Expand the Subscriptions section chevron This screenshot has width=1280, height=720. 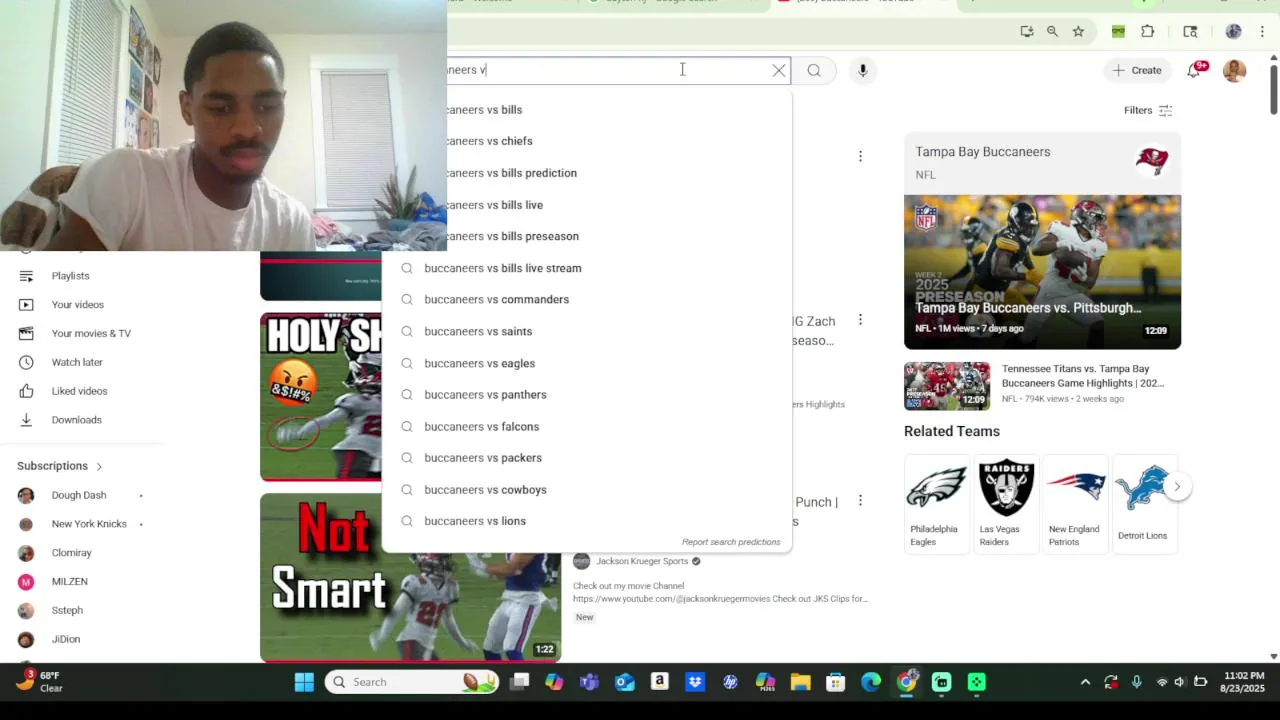pos(99,466)
